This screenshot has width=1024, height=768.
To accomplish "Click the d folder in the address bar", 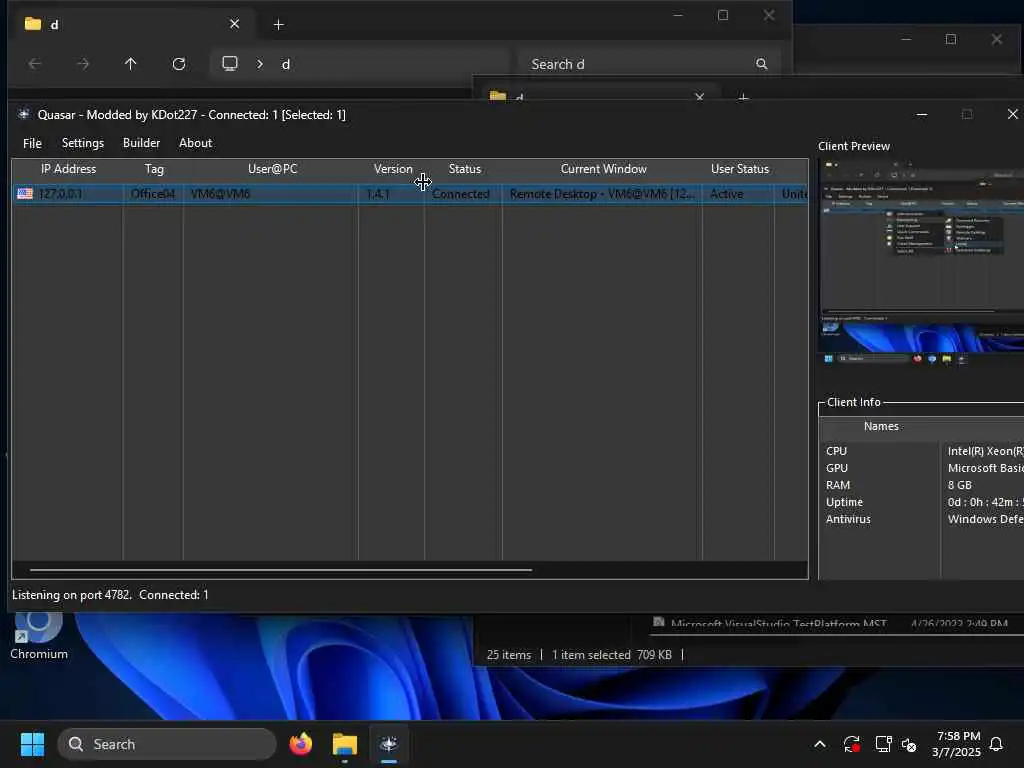I will 286,64.
